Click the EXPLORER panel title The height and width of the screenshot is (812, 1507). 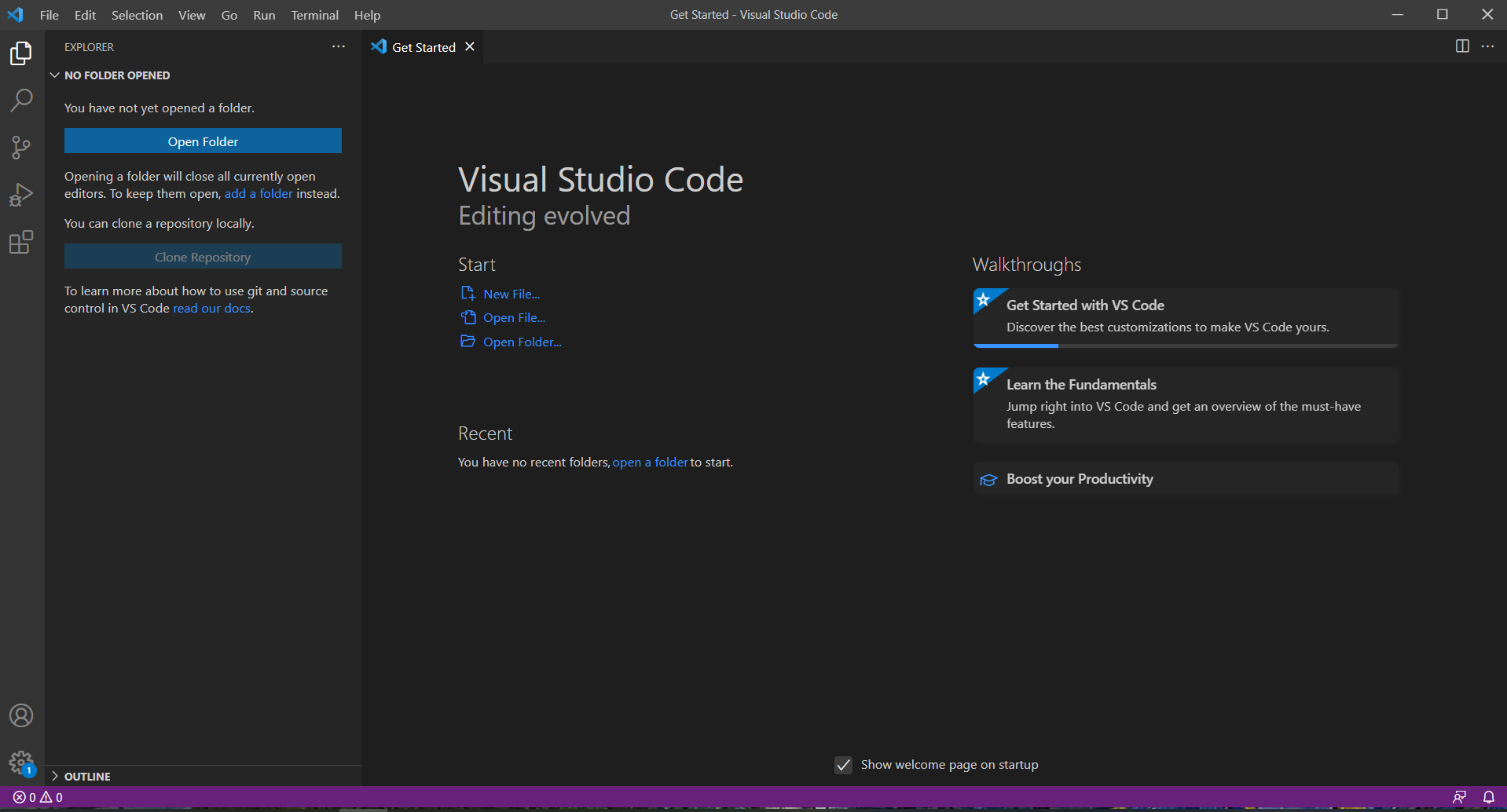pyautogui.click(x=89, y=47)
